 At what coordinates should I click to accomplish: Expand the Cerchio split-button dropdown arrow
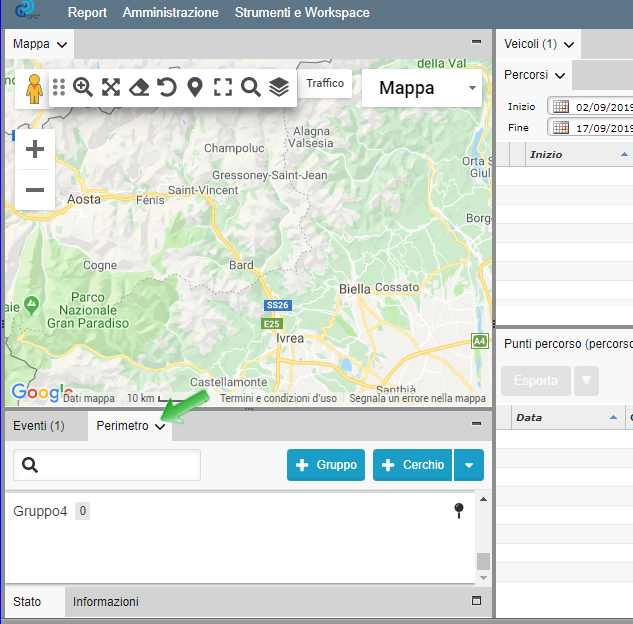[469, 465]
